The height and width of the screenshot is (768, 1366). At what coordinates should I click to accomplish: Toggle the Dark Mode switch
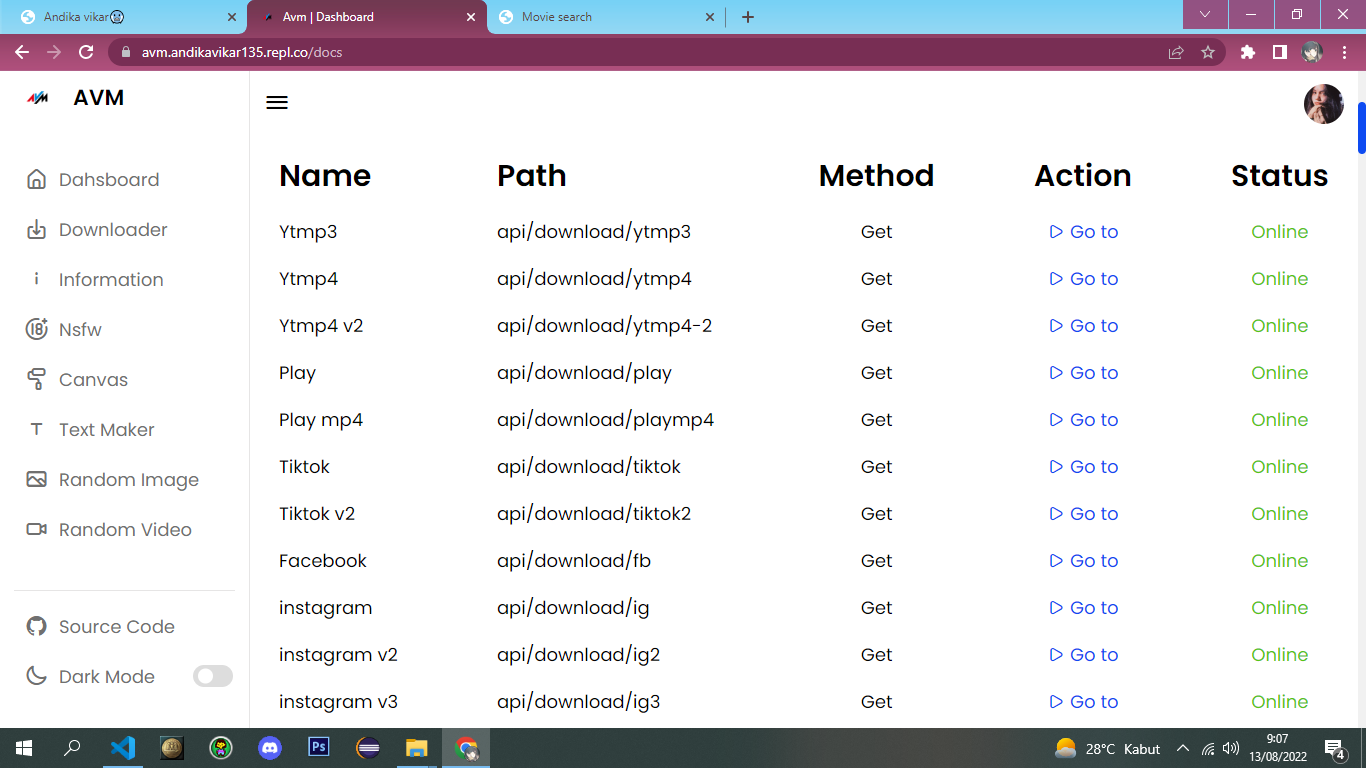click(212, 677)
